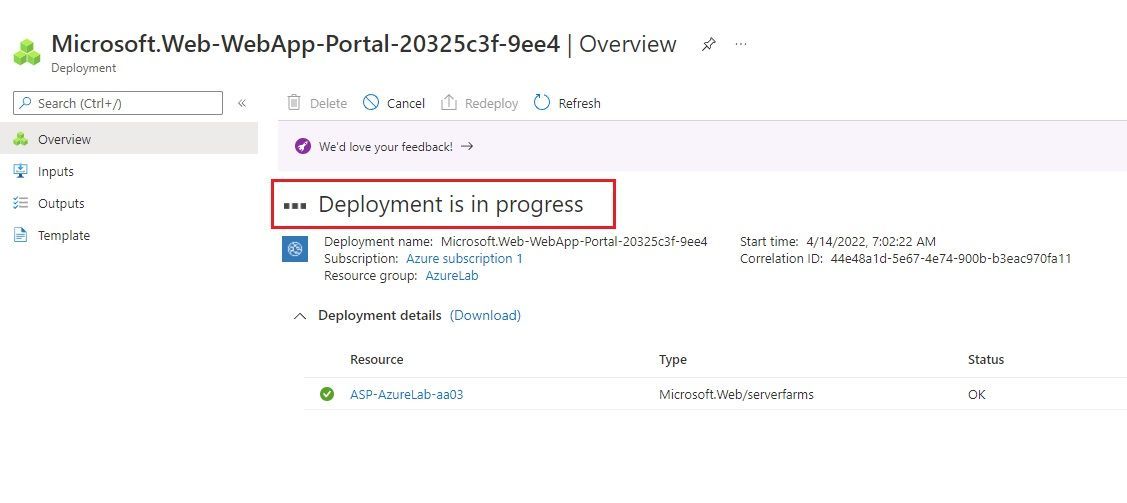Click the Microsoft.Web/serverfarms type cell
The height and width of the screenshot is (503, 1127).
[x=736, y=394]
